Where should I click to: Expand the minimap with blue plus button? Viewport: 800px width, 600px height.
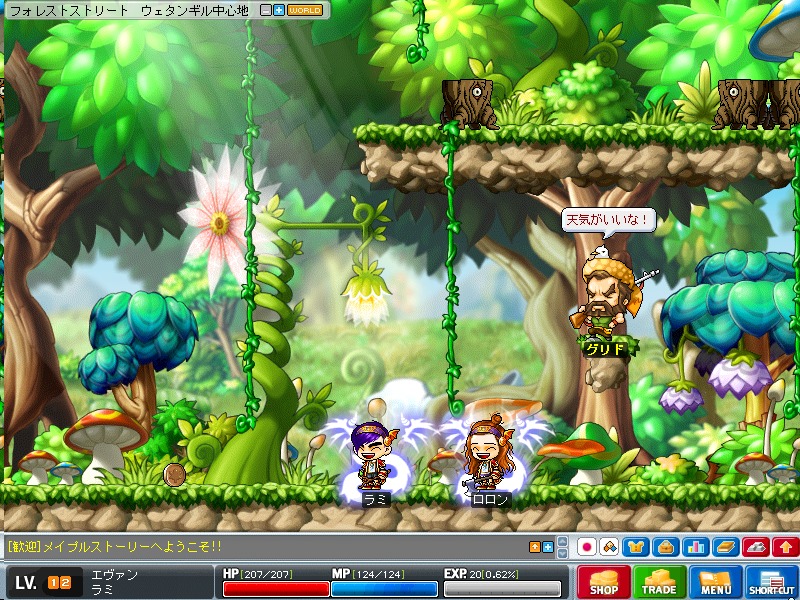(x=279, y=10)
